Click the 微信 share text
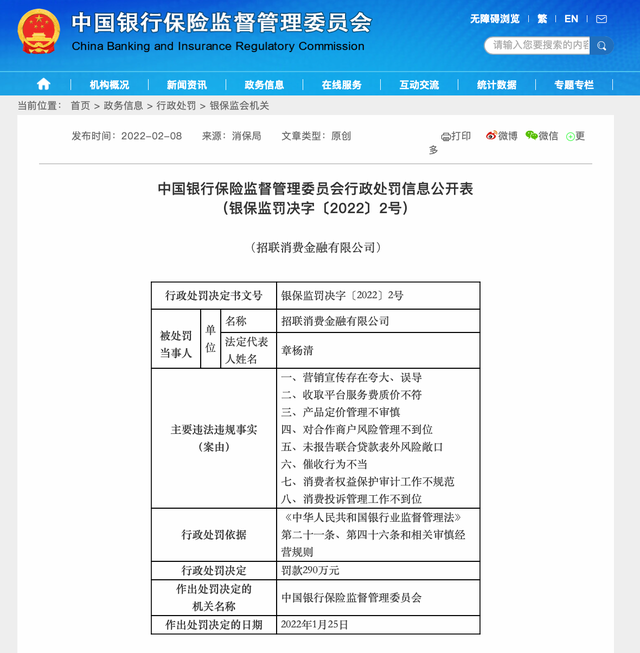 548,136
